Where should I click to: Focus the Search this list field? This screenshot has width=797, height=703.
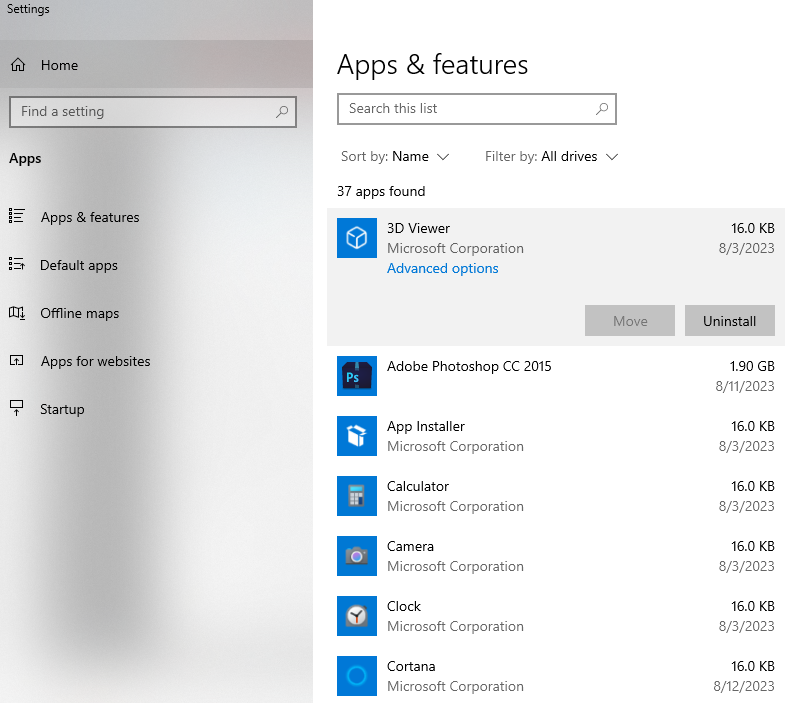(477, 108)
